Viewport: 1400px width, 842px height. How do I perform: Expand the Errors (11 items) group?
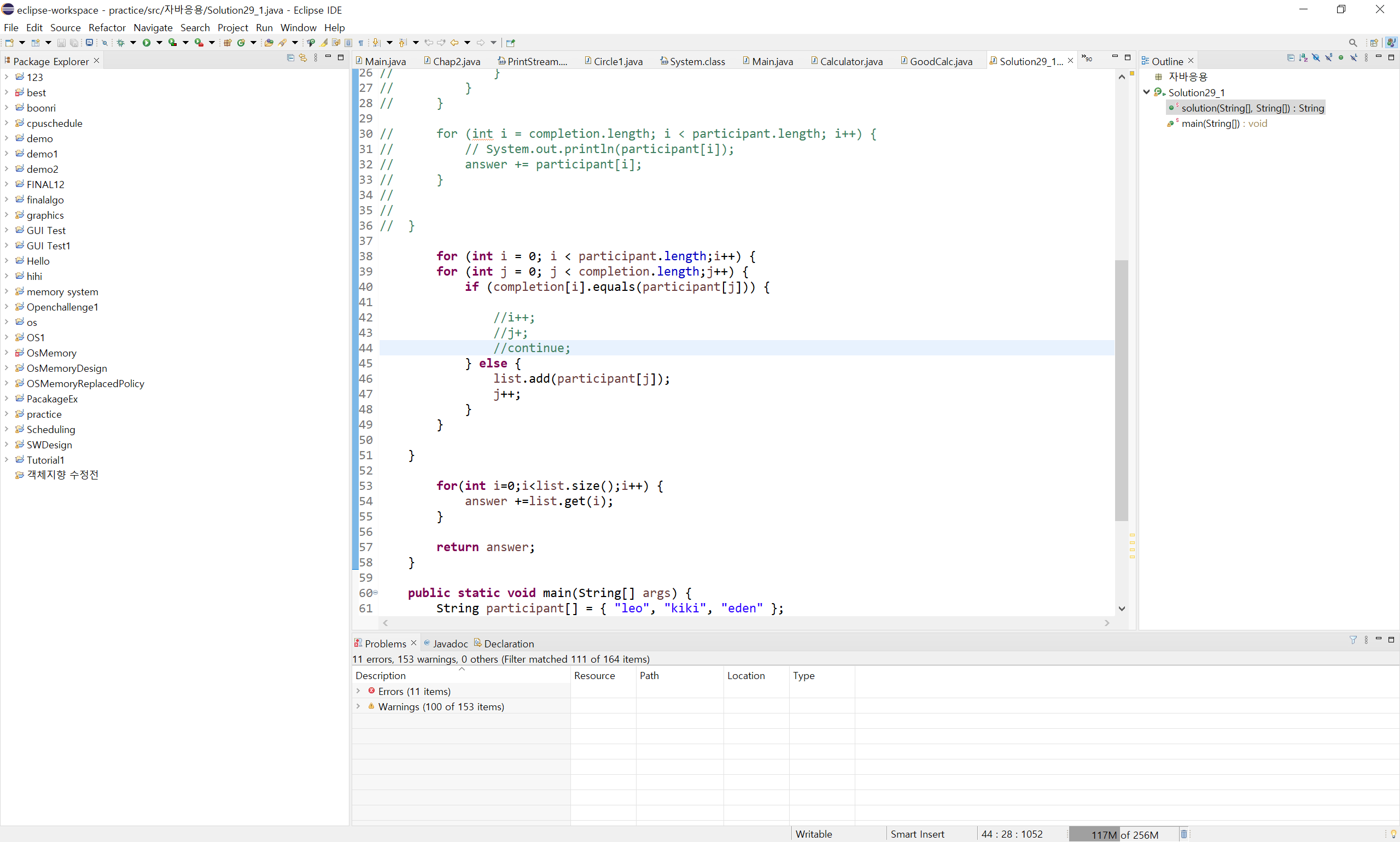tap(358, 691)
